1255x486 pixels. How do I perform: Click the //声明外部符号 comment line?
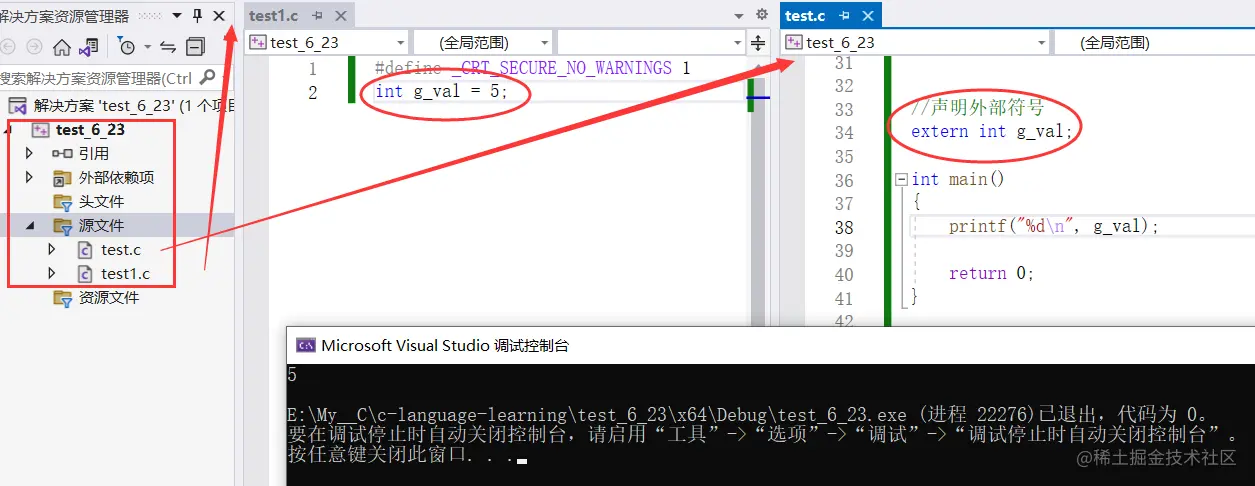977,108
